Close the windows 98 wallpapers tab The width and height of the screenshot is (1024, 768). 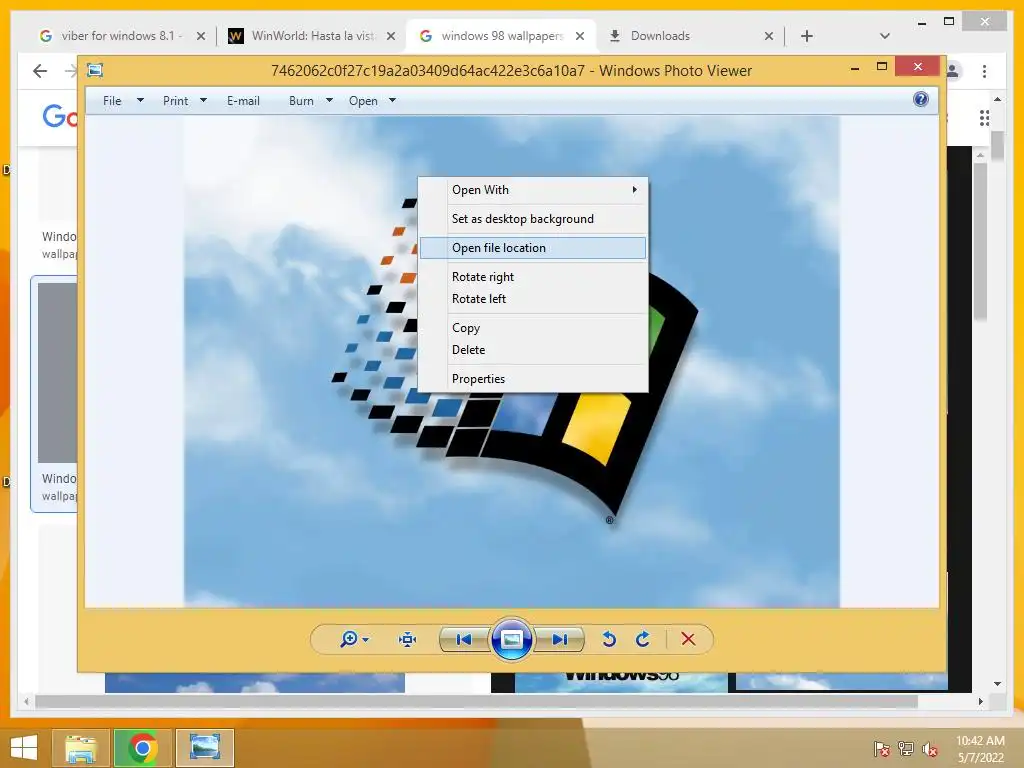[579, 36]
